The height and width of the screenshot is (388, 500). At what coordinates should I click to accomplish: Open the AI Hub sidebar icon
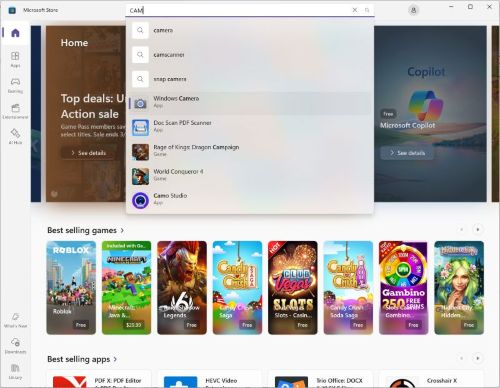(15, 137)
